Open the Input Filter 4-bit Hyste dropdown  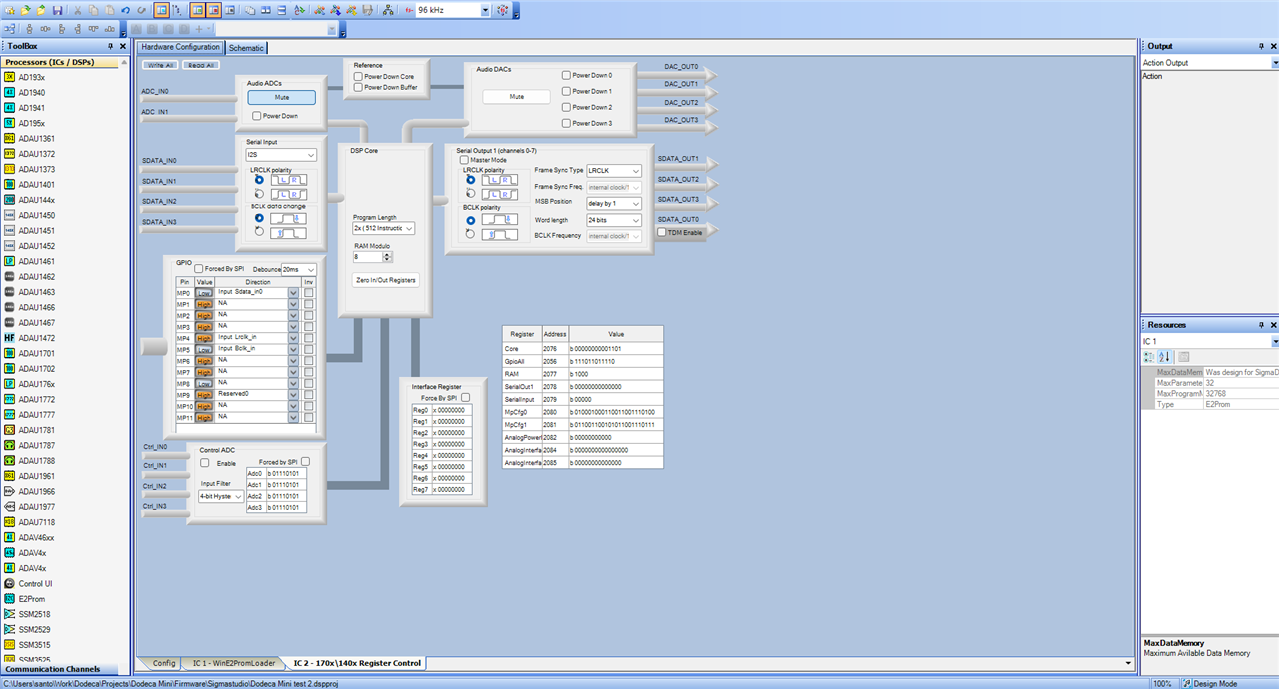click(221, 496)
